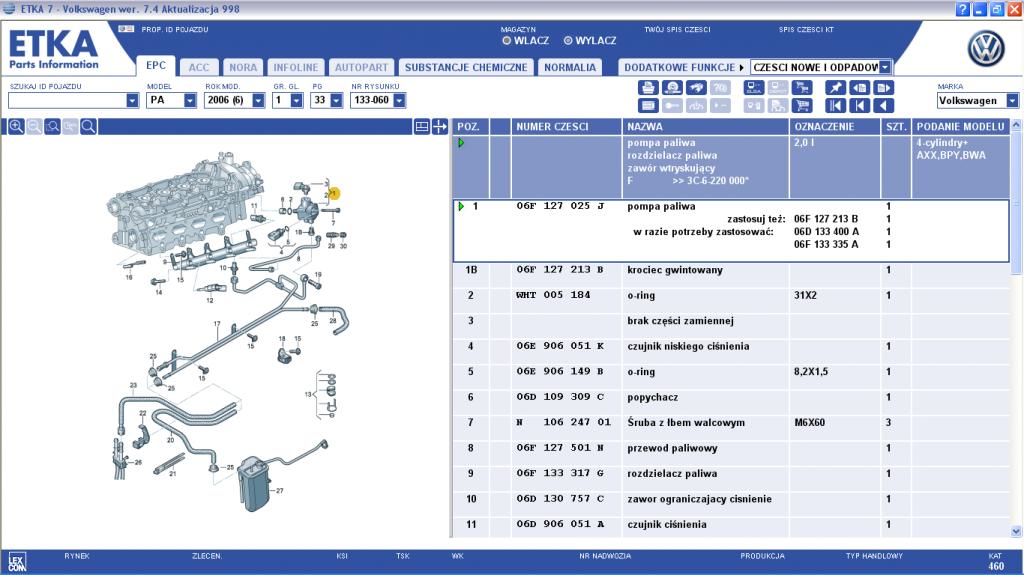Click yellow callout 1 in diagram
Image resolution: width=1024 pixels, height=575 pixels.
coord(334,193)
